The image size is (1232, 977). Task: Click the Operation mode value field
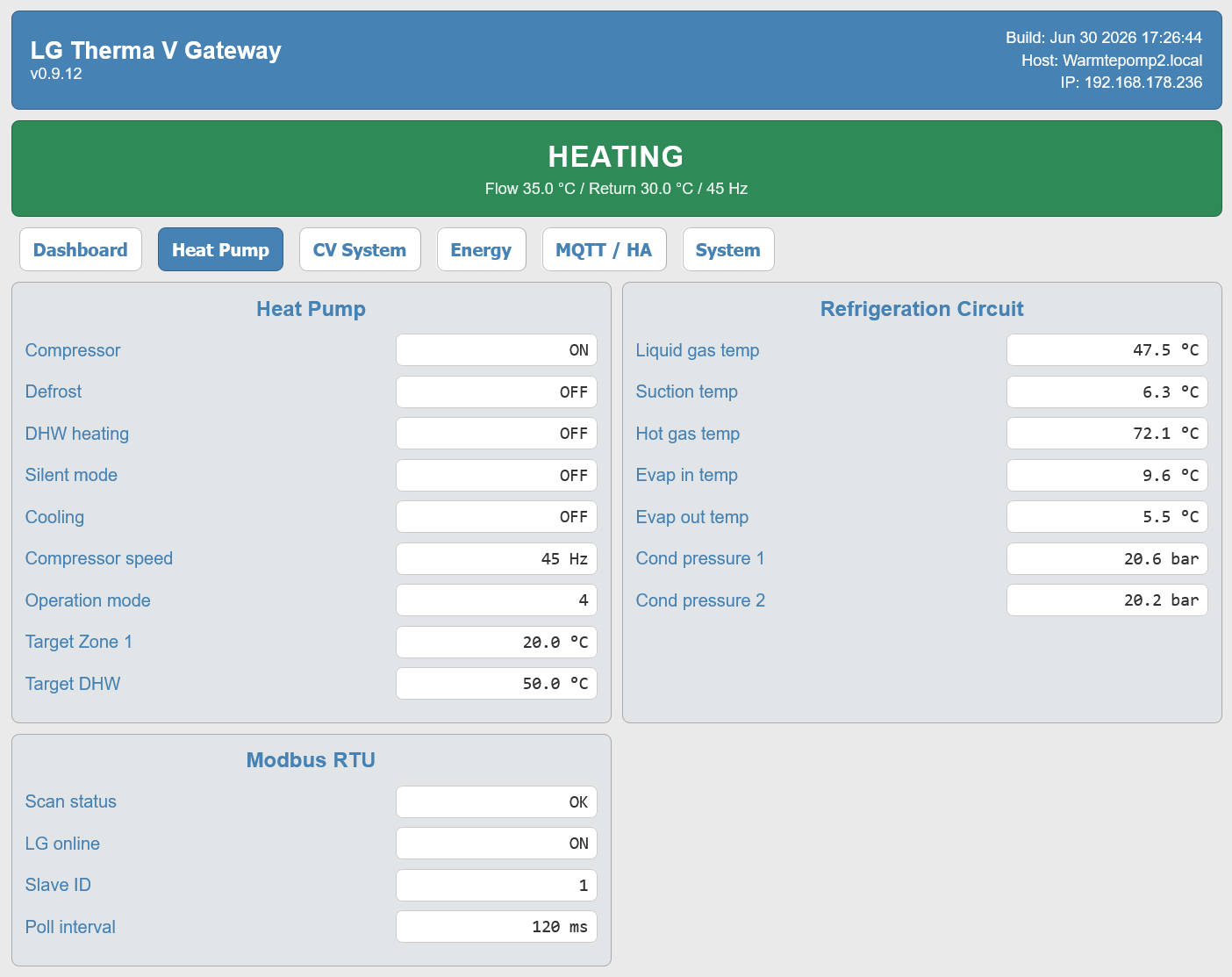497,600
